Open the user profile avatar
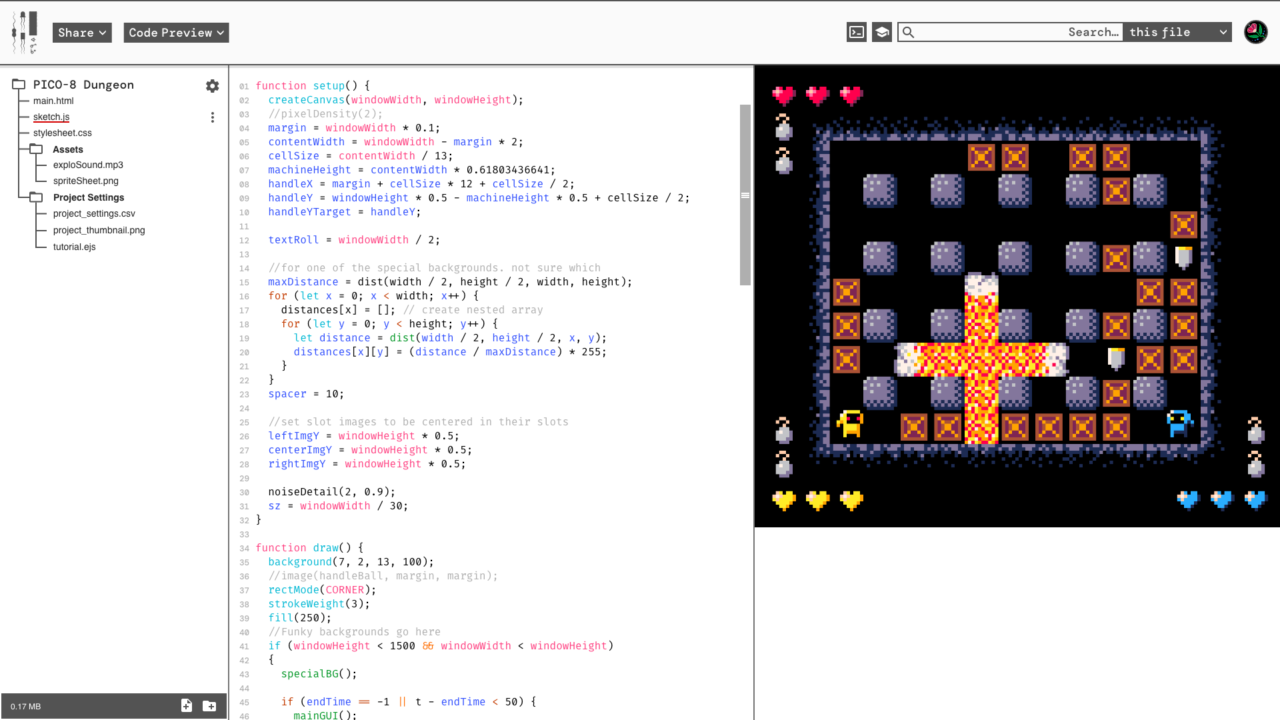 click(1255, 32)
